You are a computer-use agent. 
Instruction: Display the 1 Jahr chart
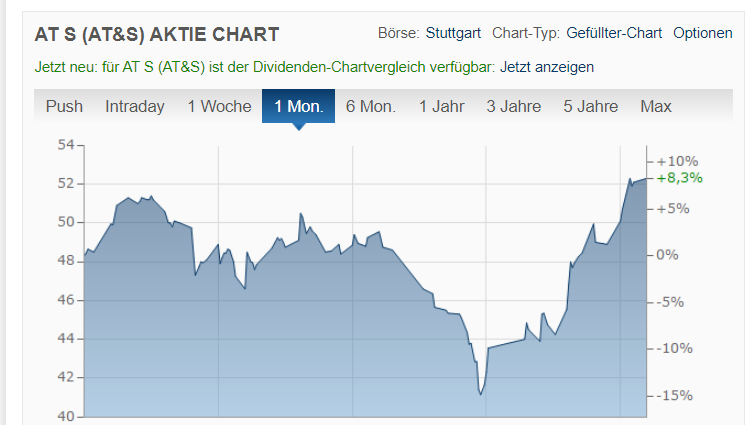(442, 106)
